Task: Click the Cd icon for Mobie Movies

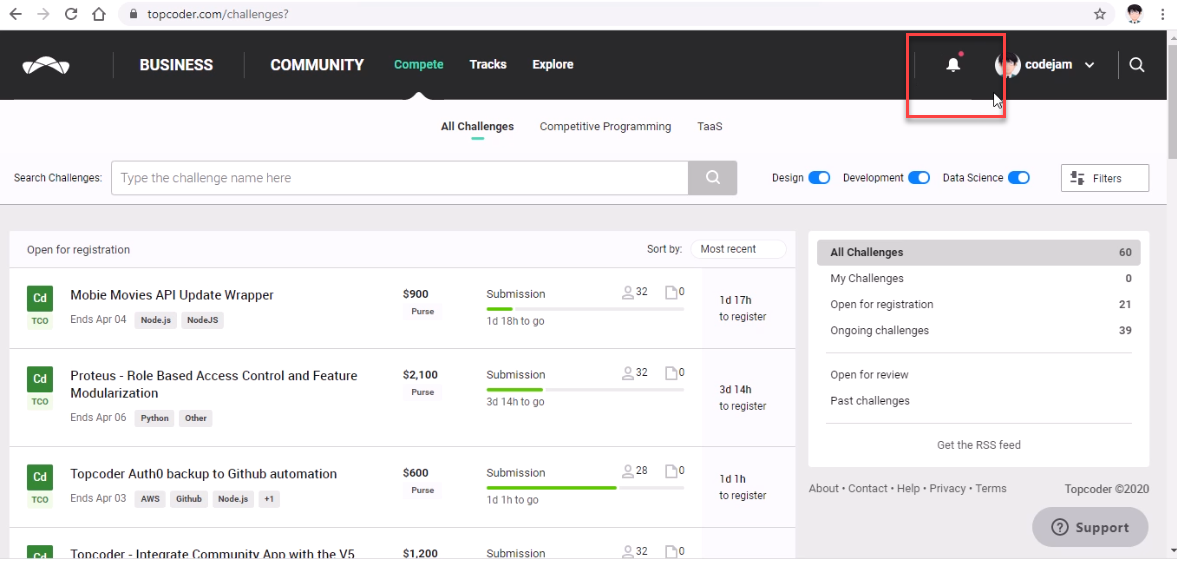Action: 41,298
